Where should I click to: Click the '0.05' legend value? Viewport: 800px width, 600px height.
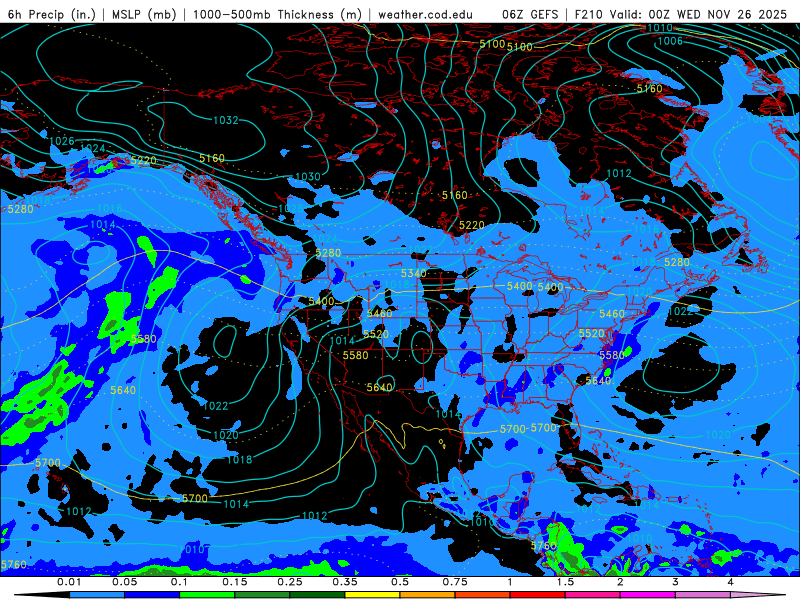coord(124,582)
